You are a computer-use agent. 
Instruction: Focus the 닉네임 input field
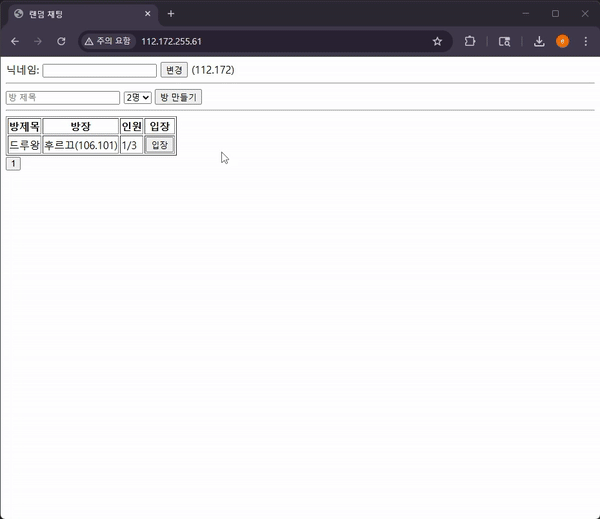click(x=99, y=70)
